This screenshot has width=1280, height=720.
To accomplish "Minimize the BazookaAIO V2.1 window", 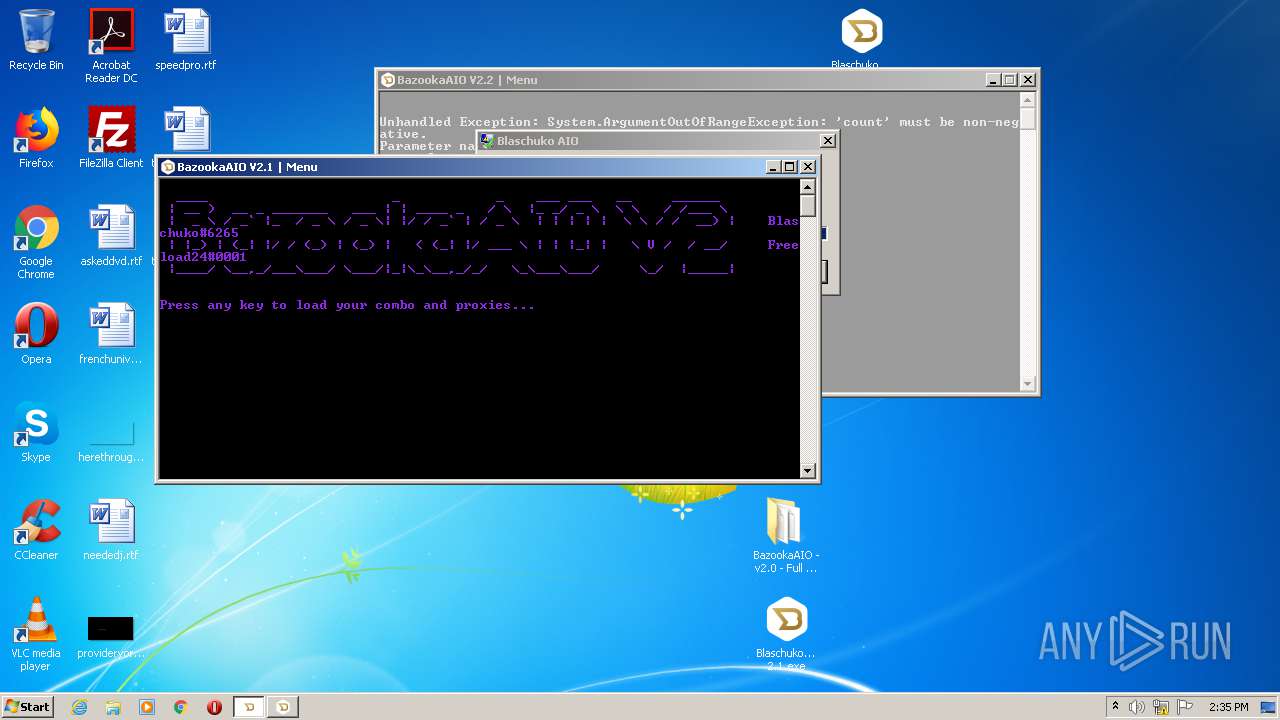I will point(773,167).
